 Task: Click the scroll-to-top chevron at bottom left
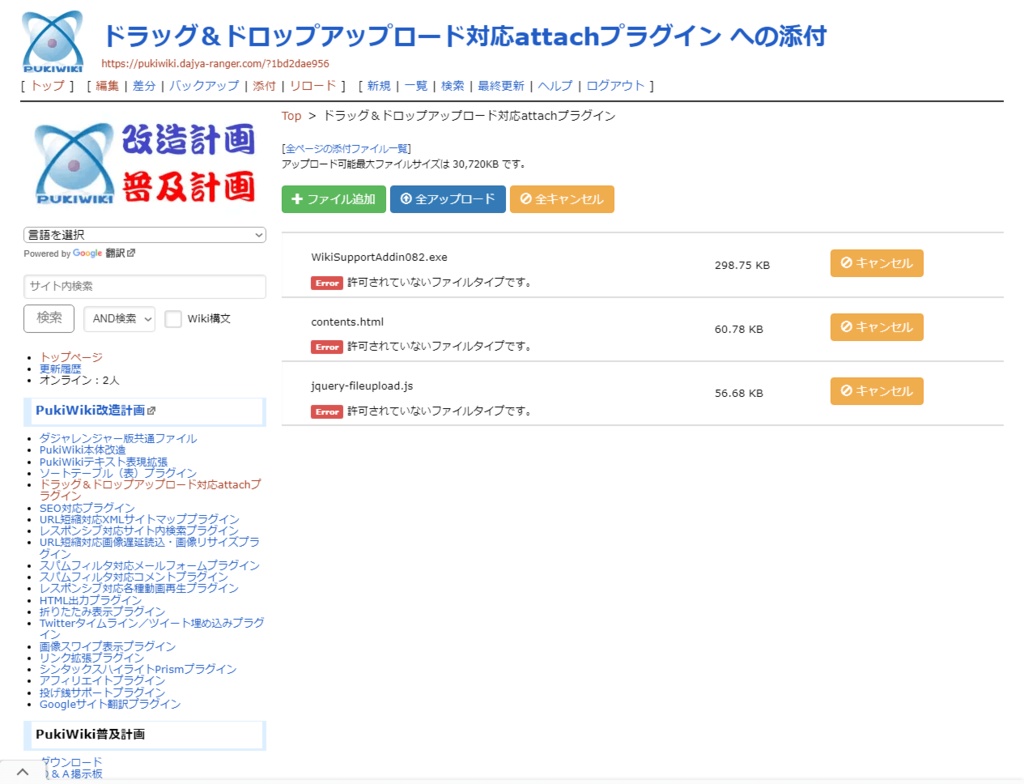tap(24, 773)
